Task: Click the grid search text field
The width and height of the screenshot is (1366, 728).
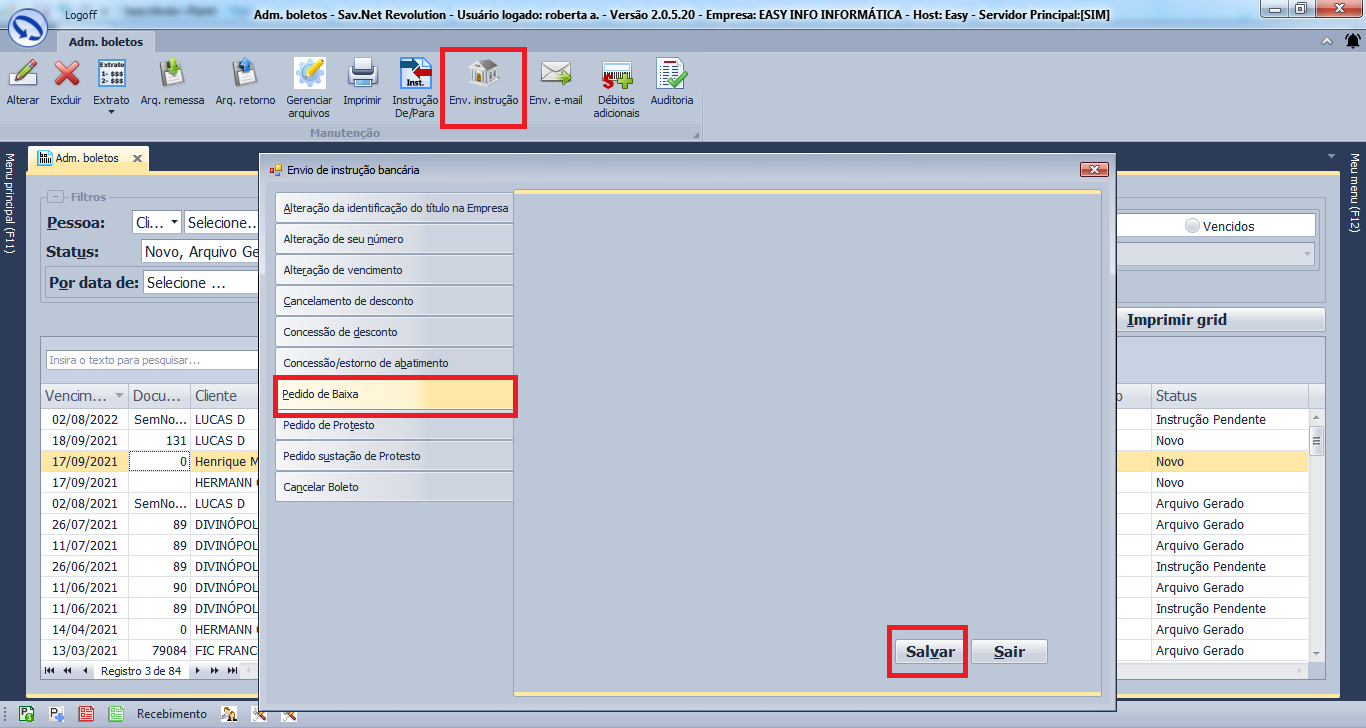Action: (x=152, y=360)
